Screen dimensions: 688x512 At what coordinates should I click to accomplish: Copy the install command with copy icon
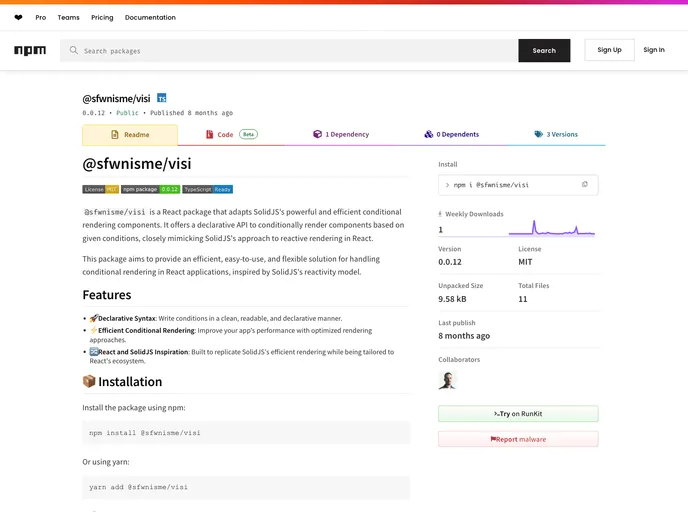click(584, 185)
